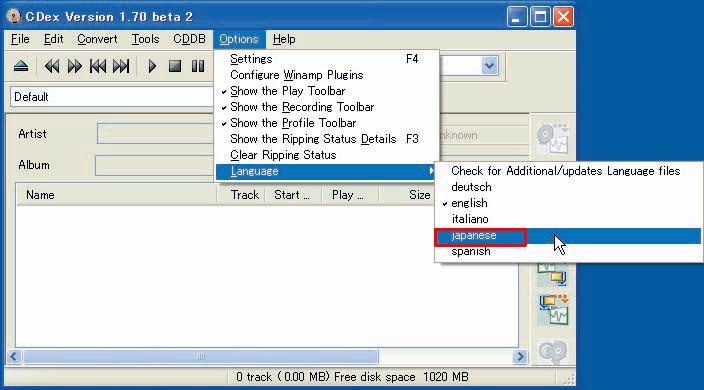Open the Tools menu
Image resolution: width=704 pixels, height=390 pixels.
tap(145, 39)
